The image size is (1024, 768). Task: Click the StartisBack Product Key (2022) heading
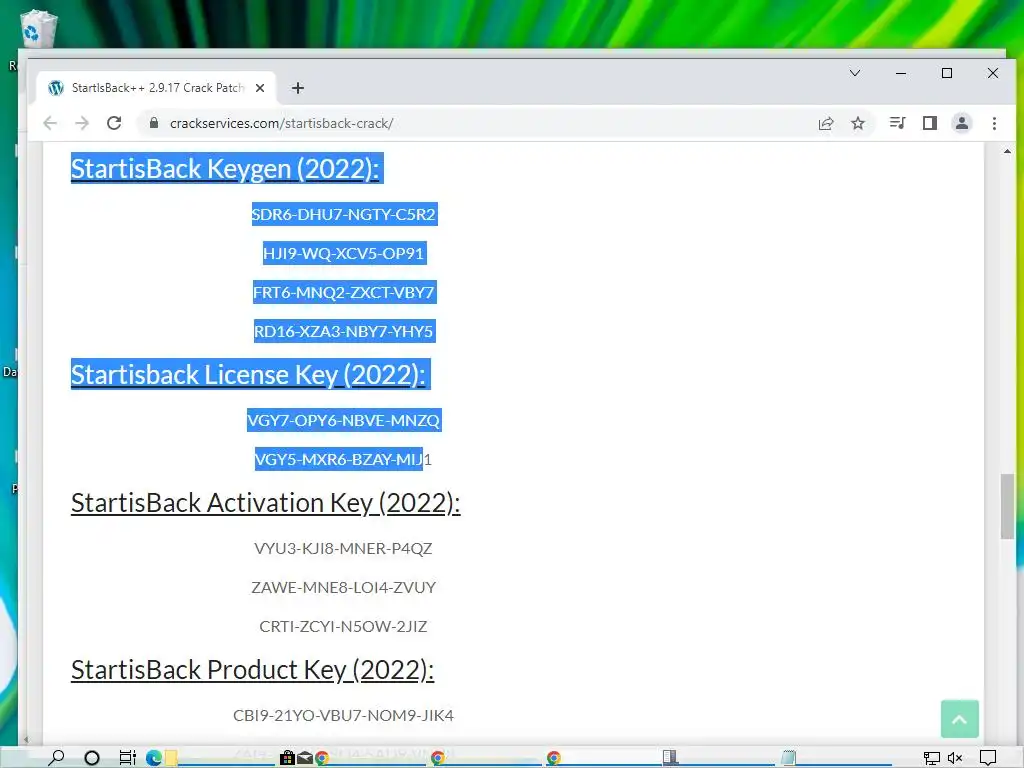click(x=252, y=670)
